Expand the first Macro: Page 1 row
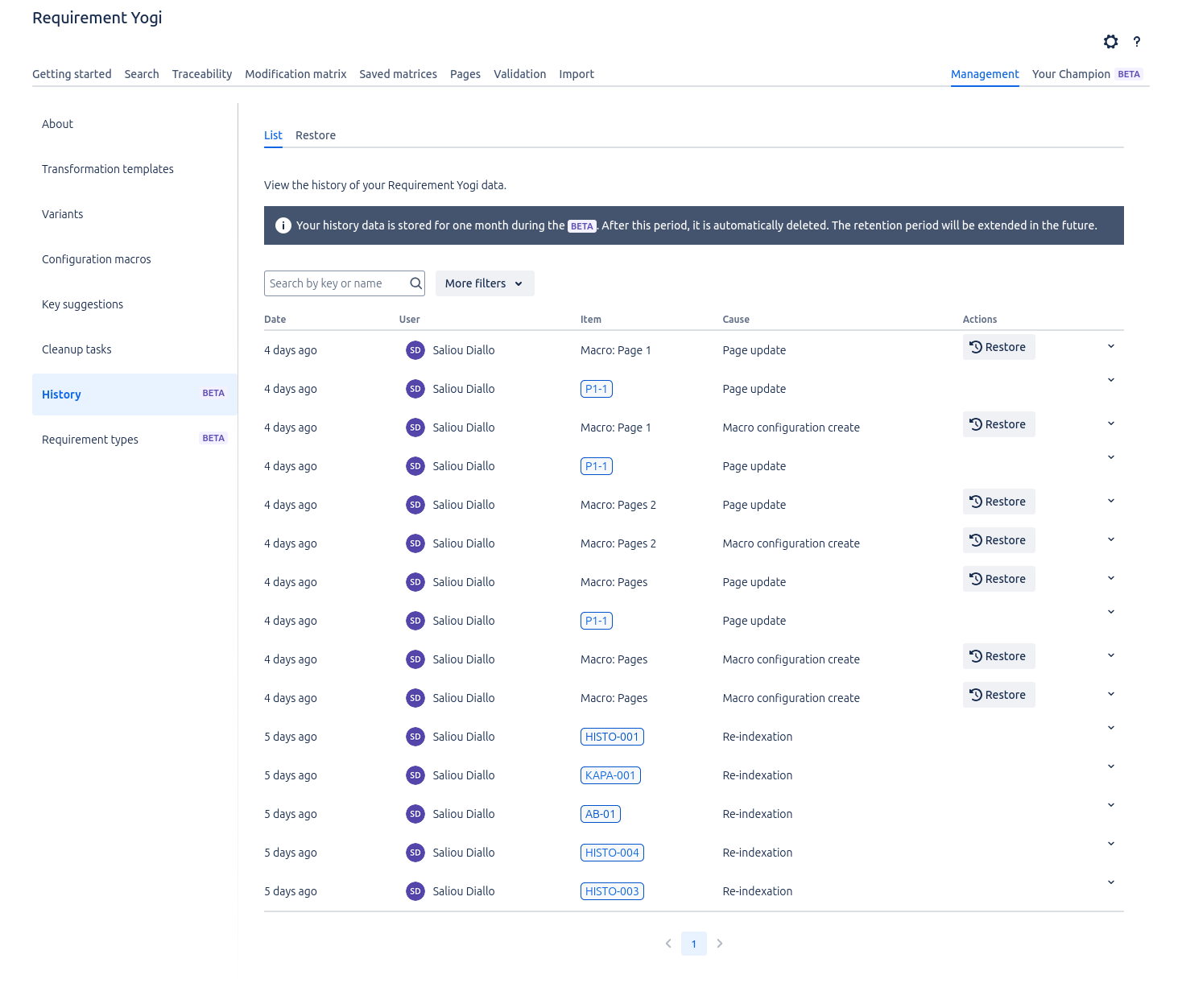 click(x=1110, y=346)
